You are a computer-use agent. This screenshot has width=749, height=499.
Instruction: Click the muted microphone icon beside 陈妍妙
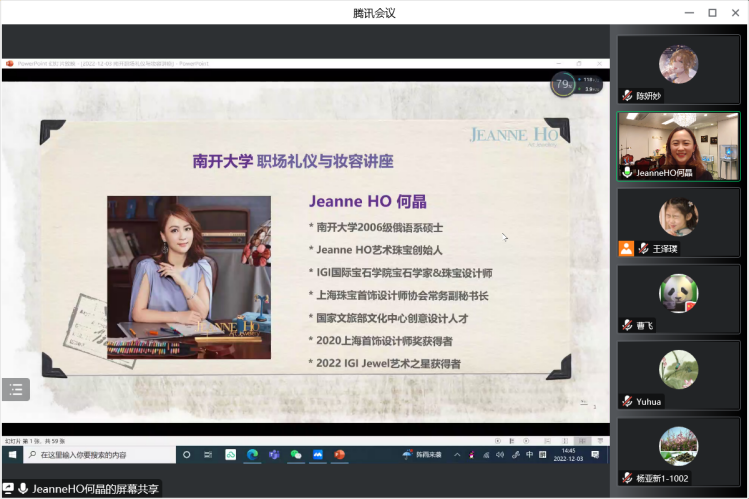pyautogui.click(x=627, y=96)
